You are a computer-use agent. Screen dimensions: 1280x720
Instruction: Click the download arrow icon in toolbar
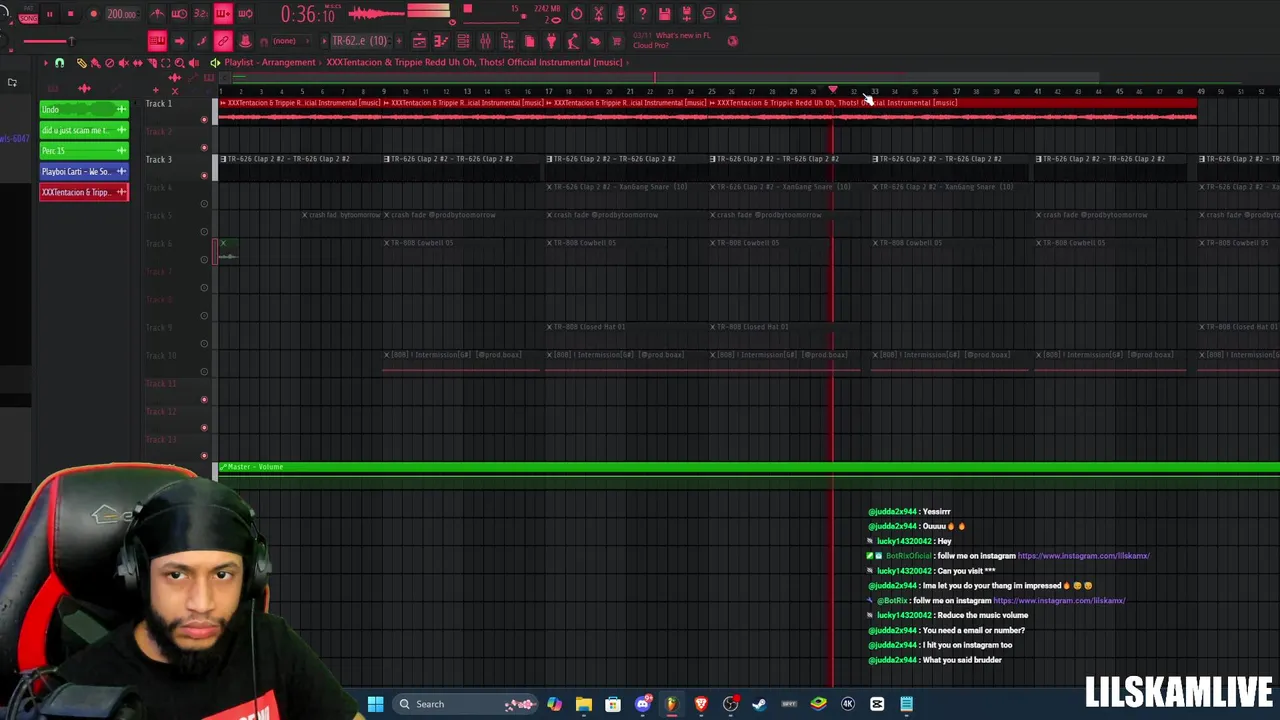click(x=731, y=14)
